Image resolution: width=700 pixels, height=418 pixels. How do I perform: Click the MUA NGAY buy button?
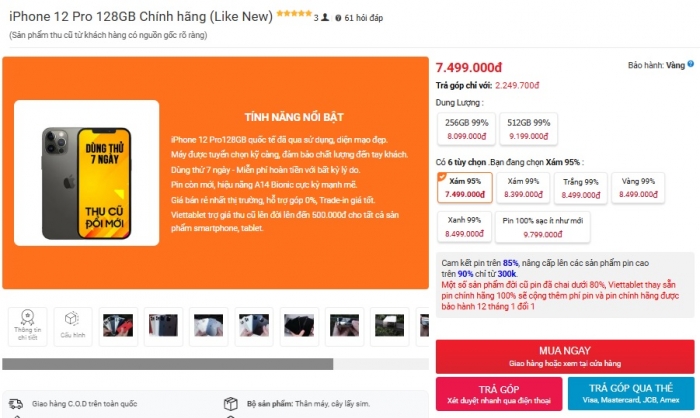565,356
